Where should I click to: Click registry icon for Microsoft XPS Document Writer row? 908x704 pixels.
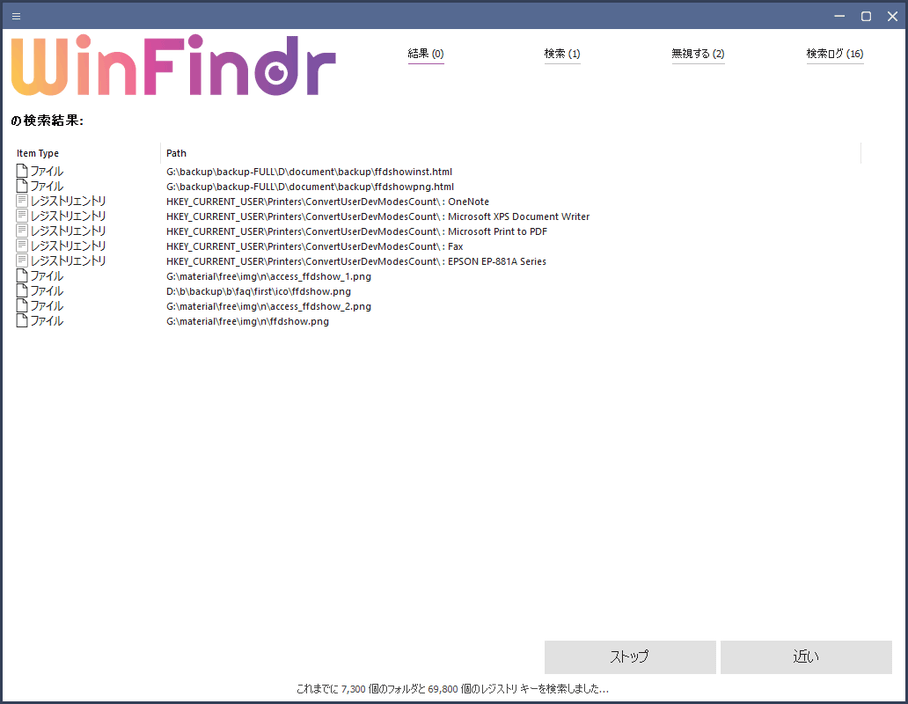pyautogui.click(x=22, y=217)
